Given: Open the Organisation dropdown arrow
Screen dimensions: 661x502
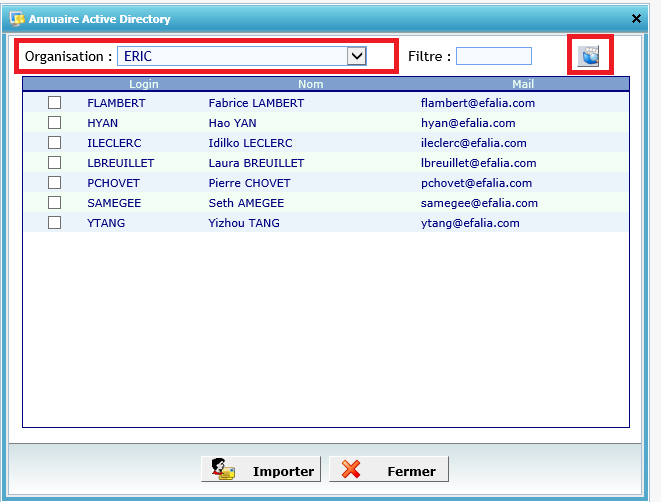Looking at the screenshot, I should click(x=356, y=56).
